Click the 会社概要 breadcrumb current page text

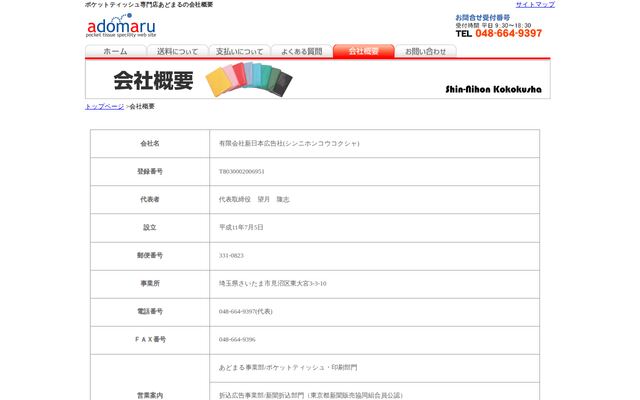(x=142, y=107)
